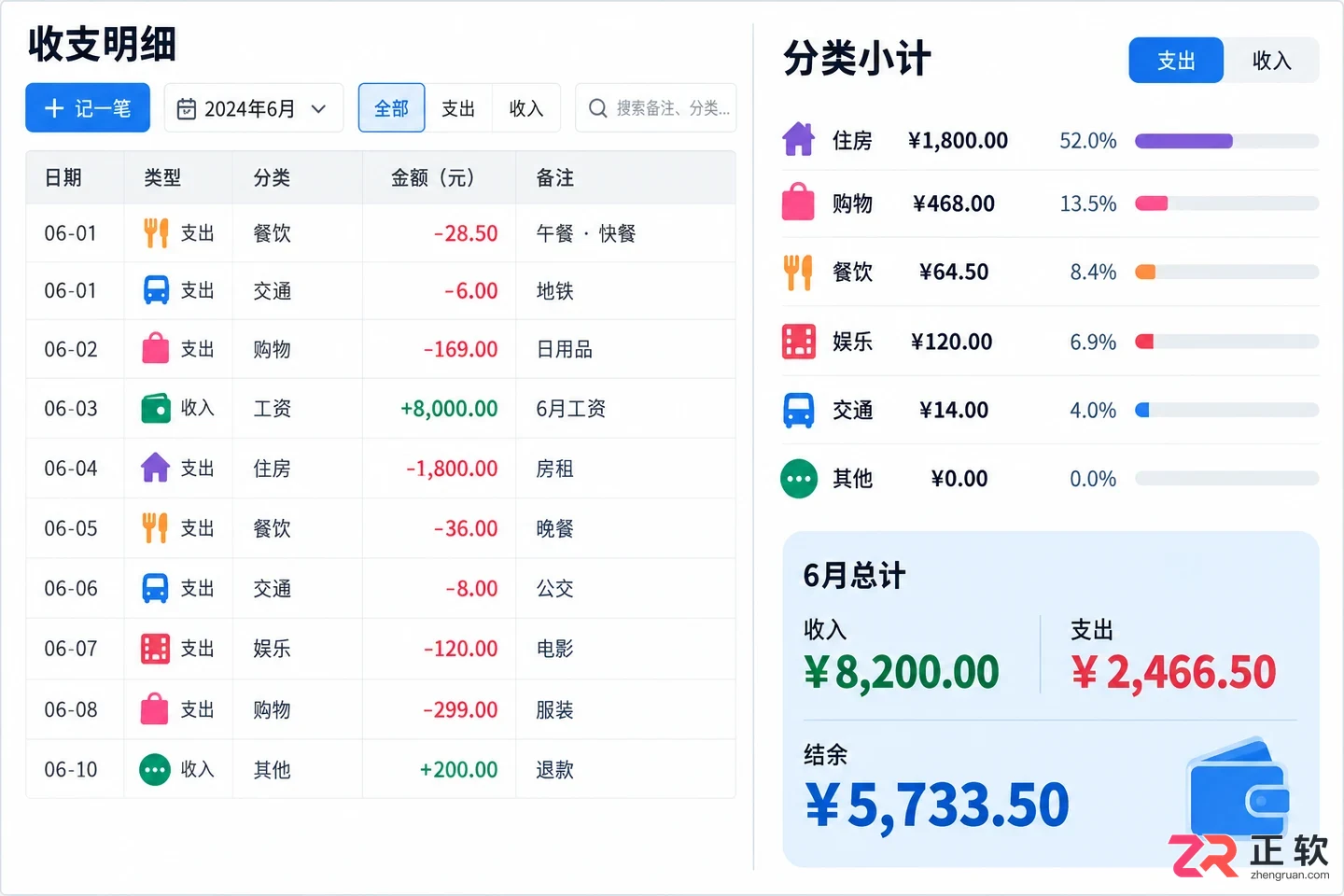The height and width of the screenshot is (896, 1344).
Task: Click the bus icon in 地铁 row
Action: [x=156, y=290]
